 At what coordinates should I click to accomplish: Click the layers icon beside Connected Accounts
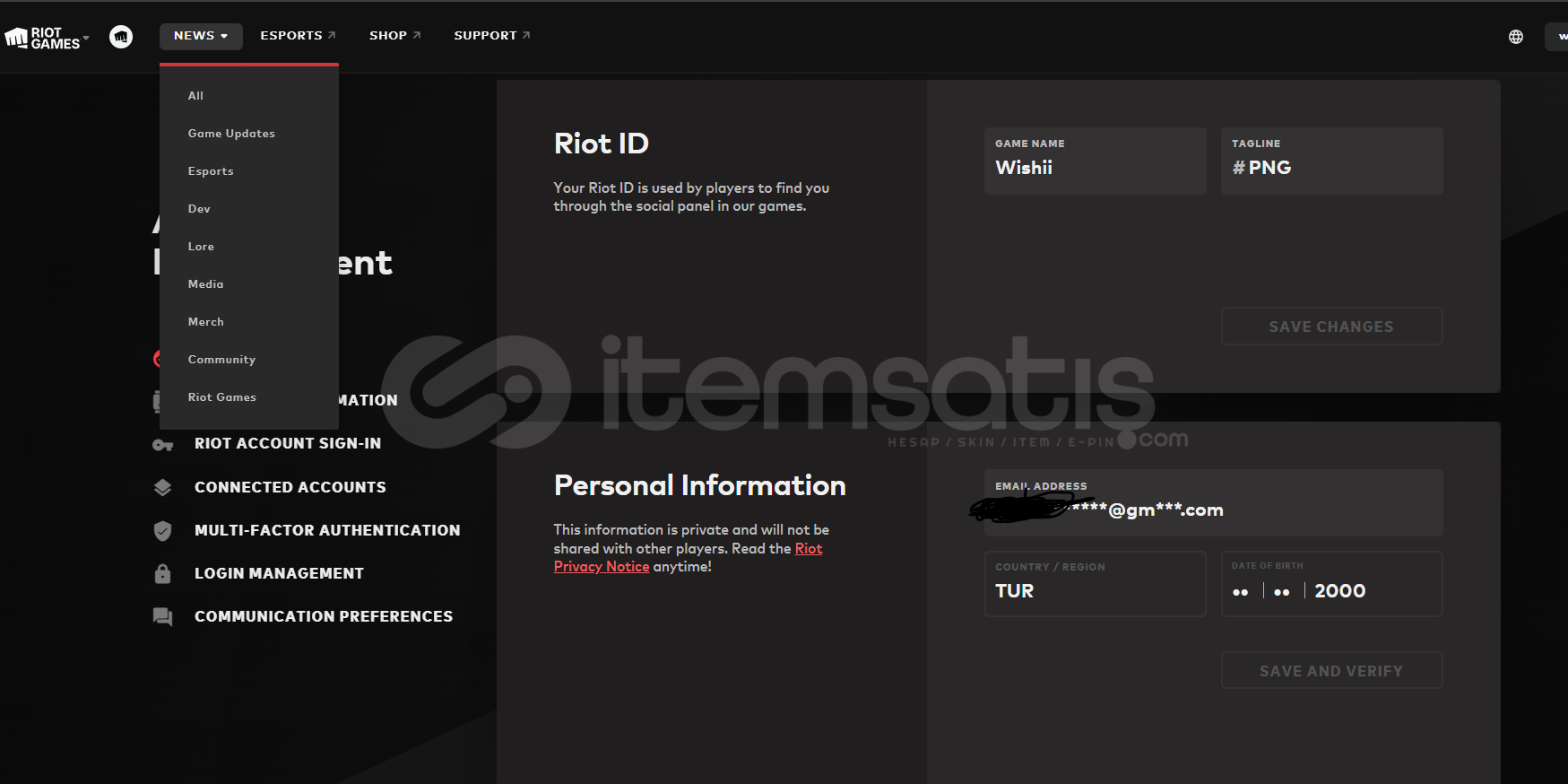coord(162,487)
